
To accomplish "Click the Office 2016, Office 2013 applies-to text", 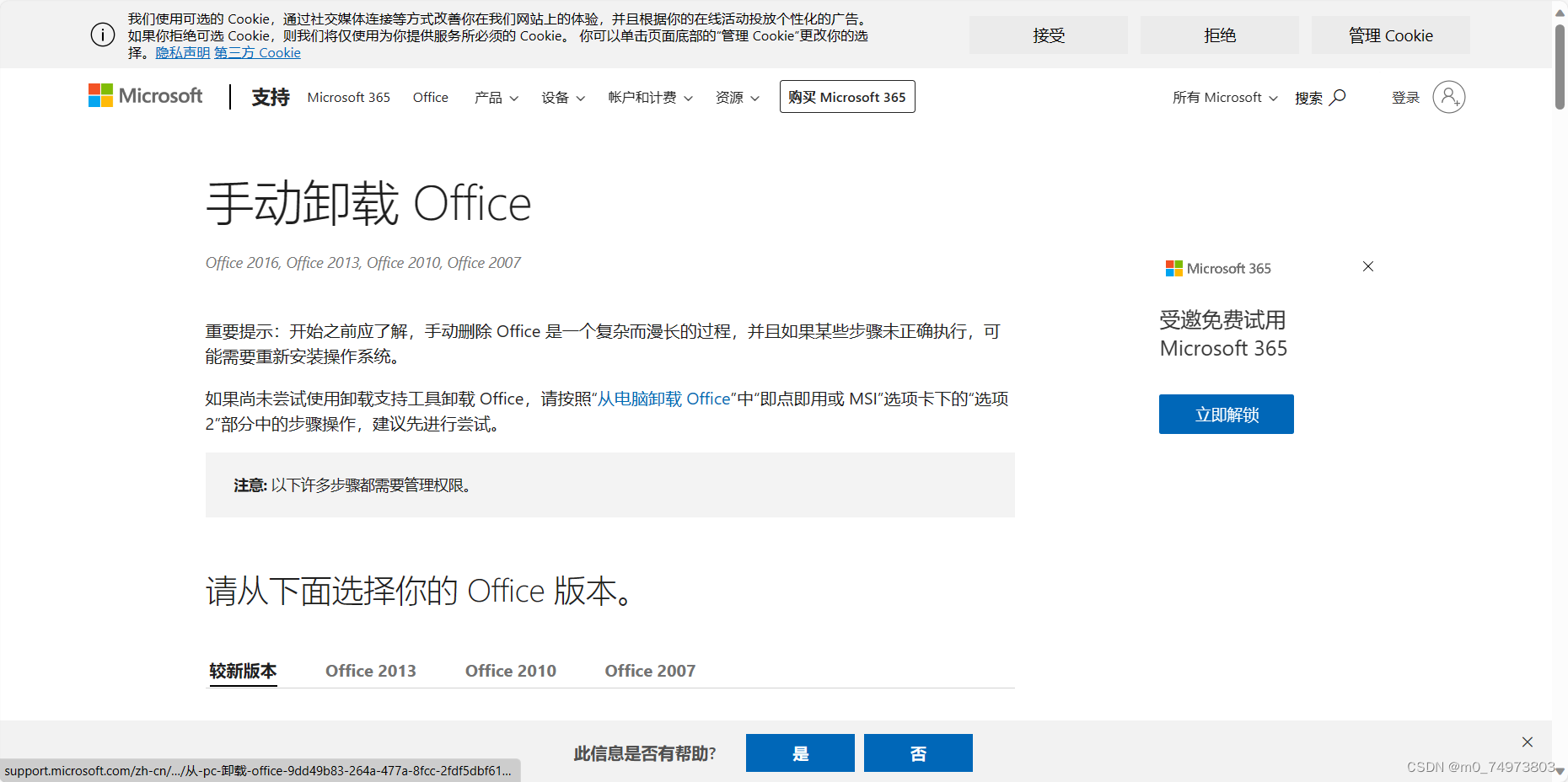I will [363, 263].
